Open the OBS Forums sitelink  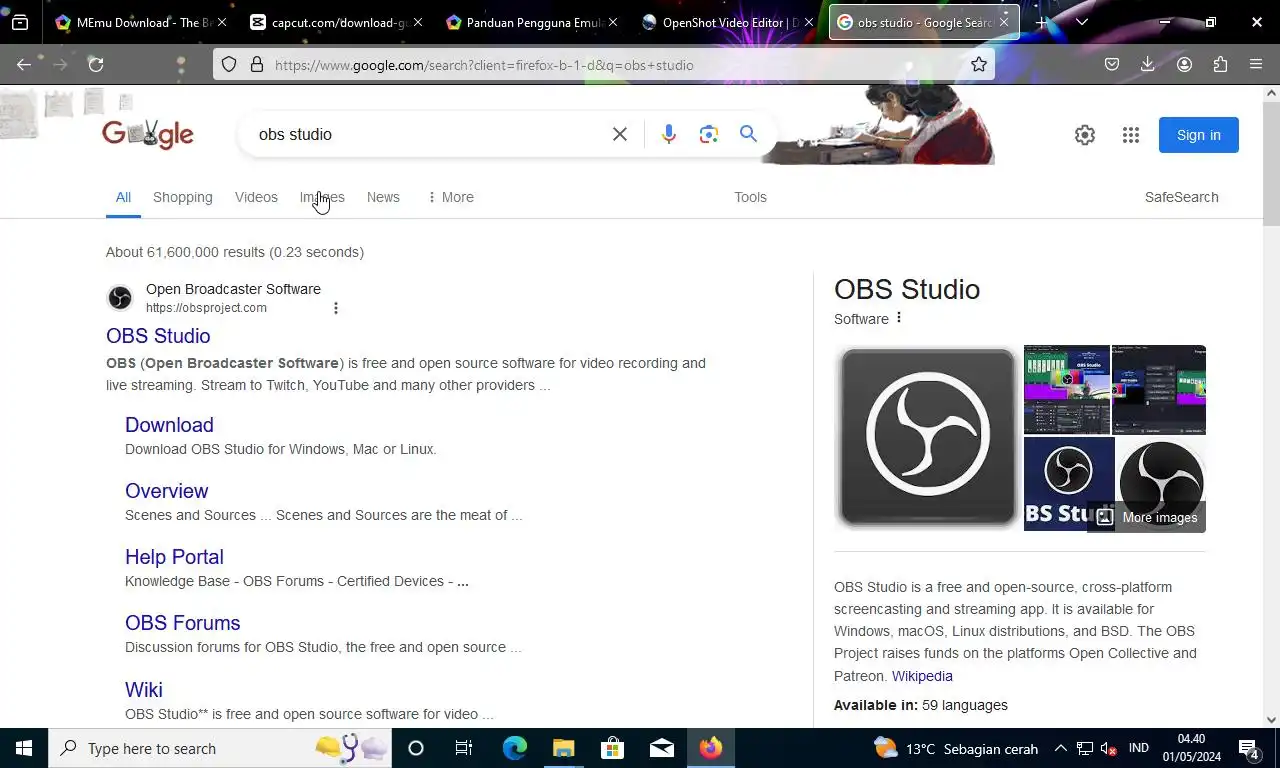pos(183,623)
